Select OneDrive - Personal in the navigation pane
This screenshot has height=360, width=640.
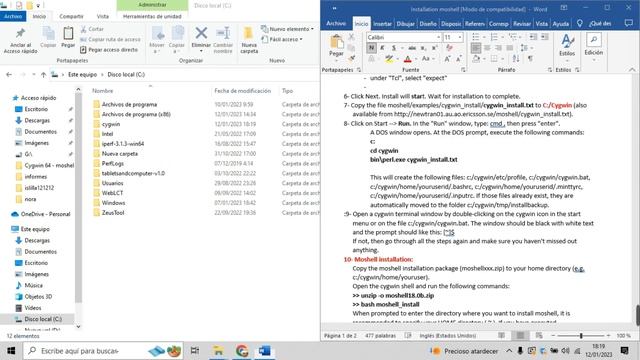(x=45, y=214)
